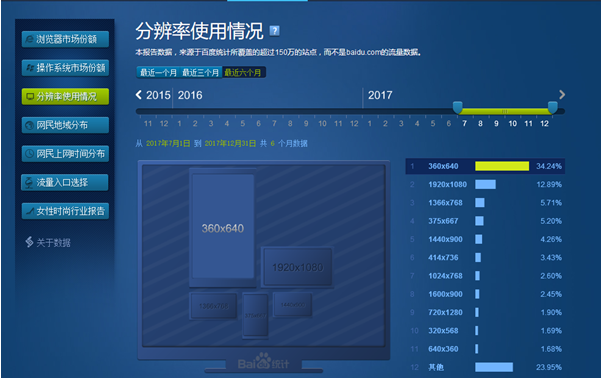Open 操作系统市场份额 sidebar menu item
601x378 pixels.
65,68
